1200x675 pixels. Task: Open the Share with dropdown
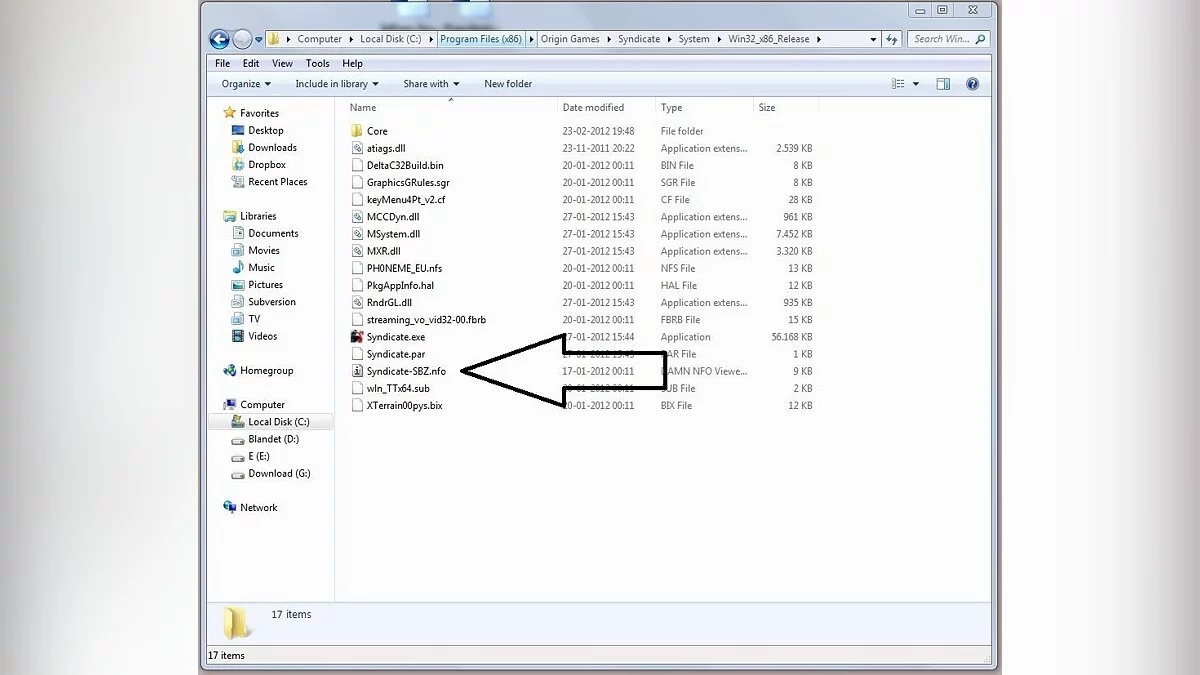431,84
